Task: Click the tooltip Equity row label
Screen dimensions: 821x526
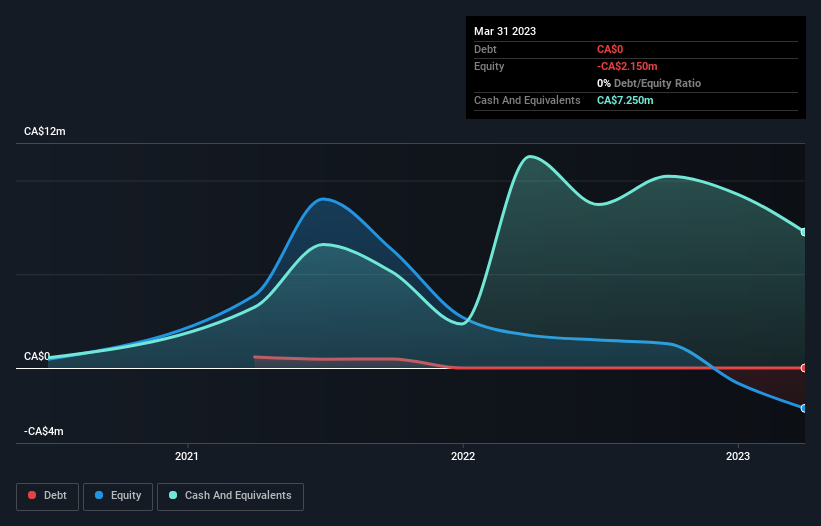Action: point(489,66)
